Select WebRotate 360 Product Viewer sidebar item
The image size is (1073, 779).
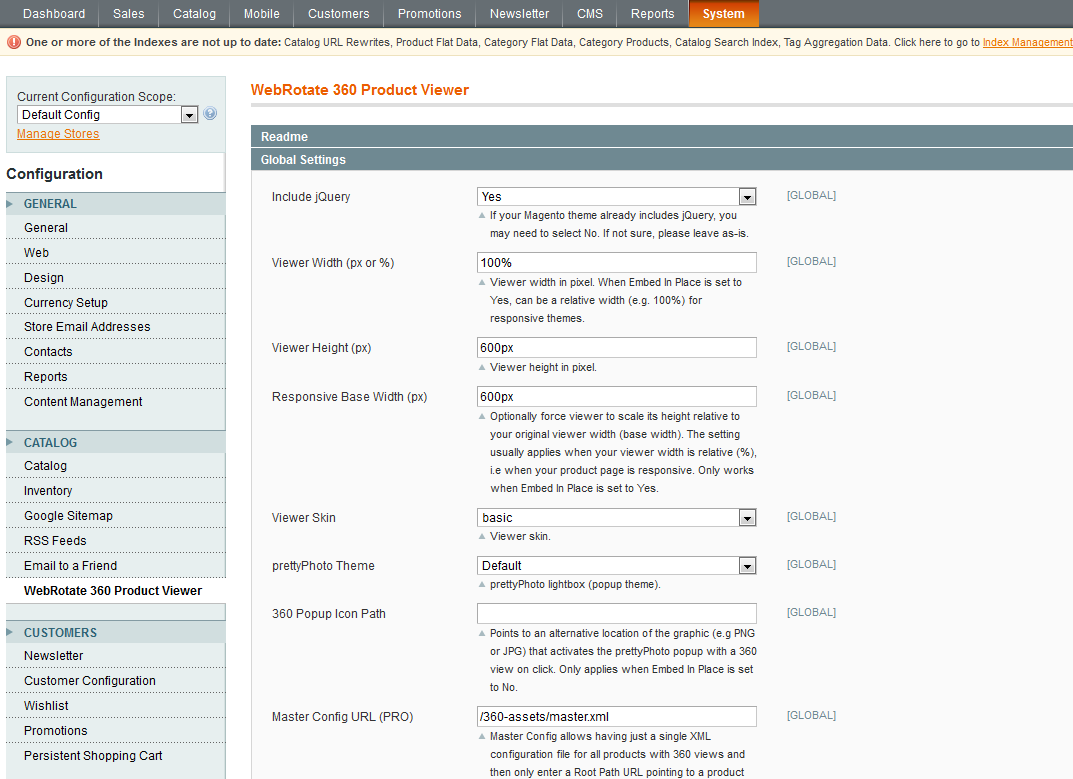pos(116,591)
